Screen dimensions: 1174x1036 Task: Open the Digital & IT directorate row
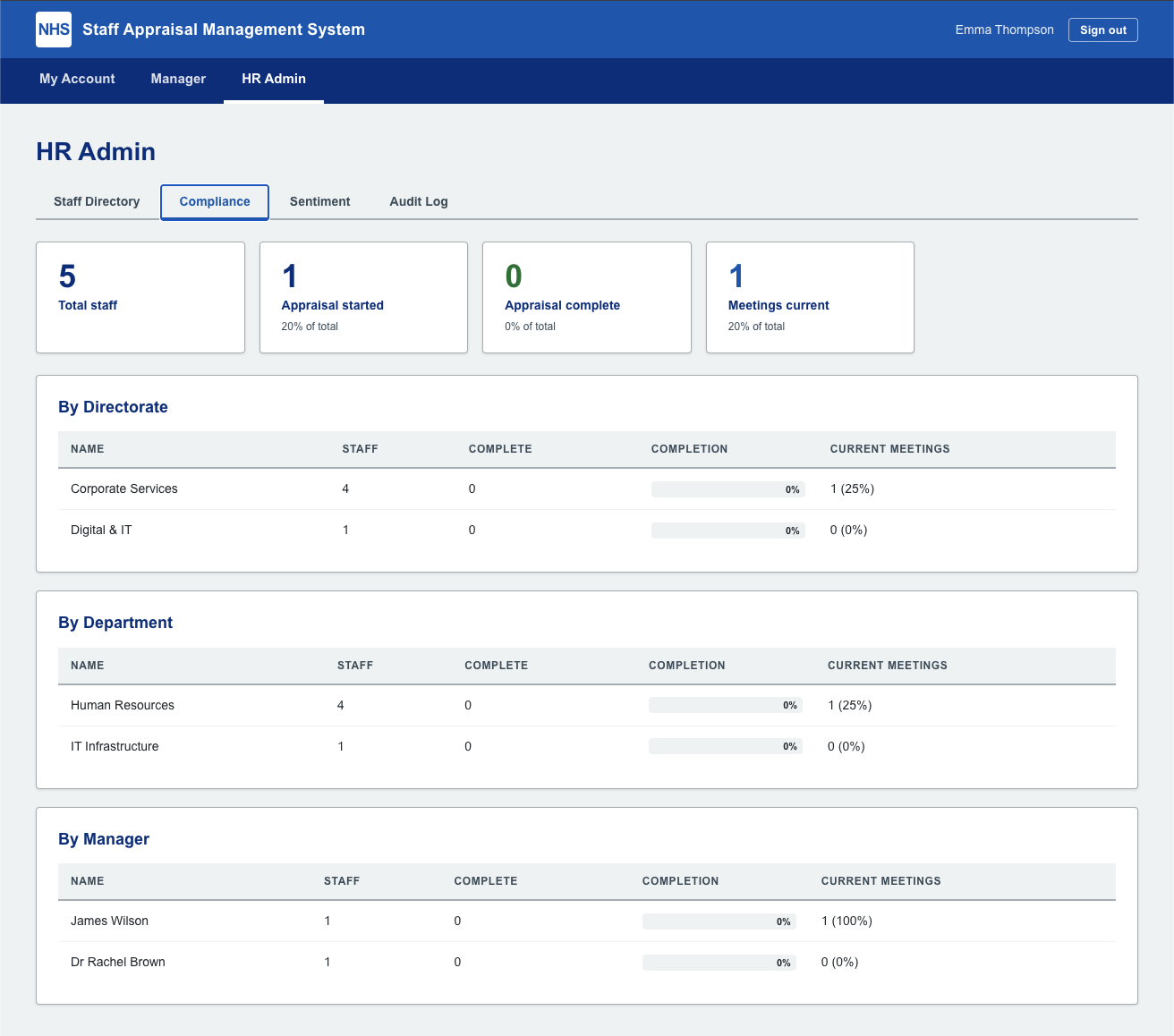click(101, 530)
